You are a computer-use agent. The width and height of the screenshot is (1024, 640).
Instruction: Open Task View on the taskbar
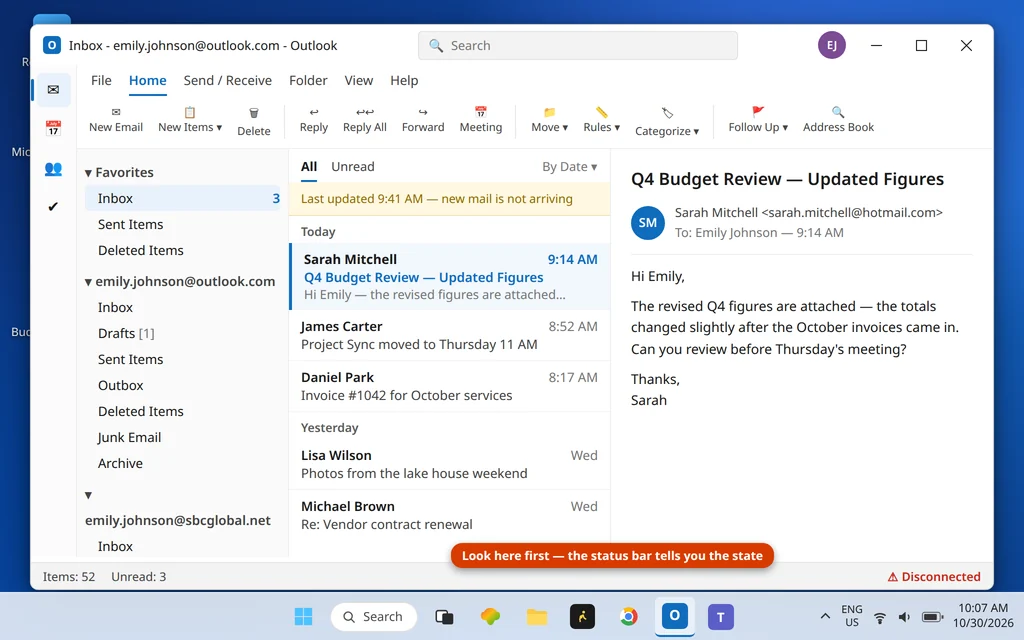444,616
